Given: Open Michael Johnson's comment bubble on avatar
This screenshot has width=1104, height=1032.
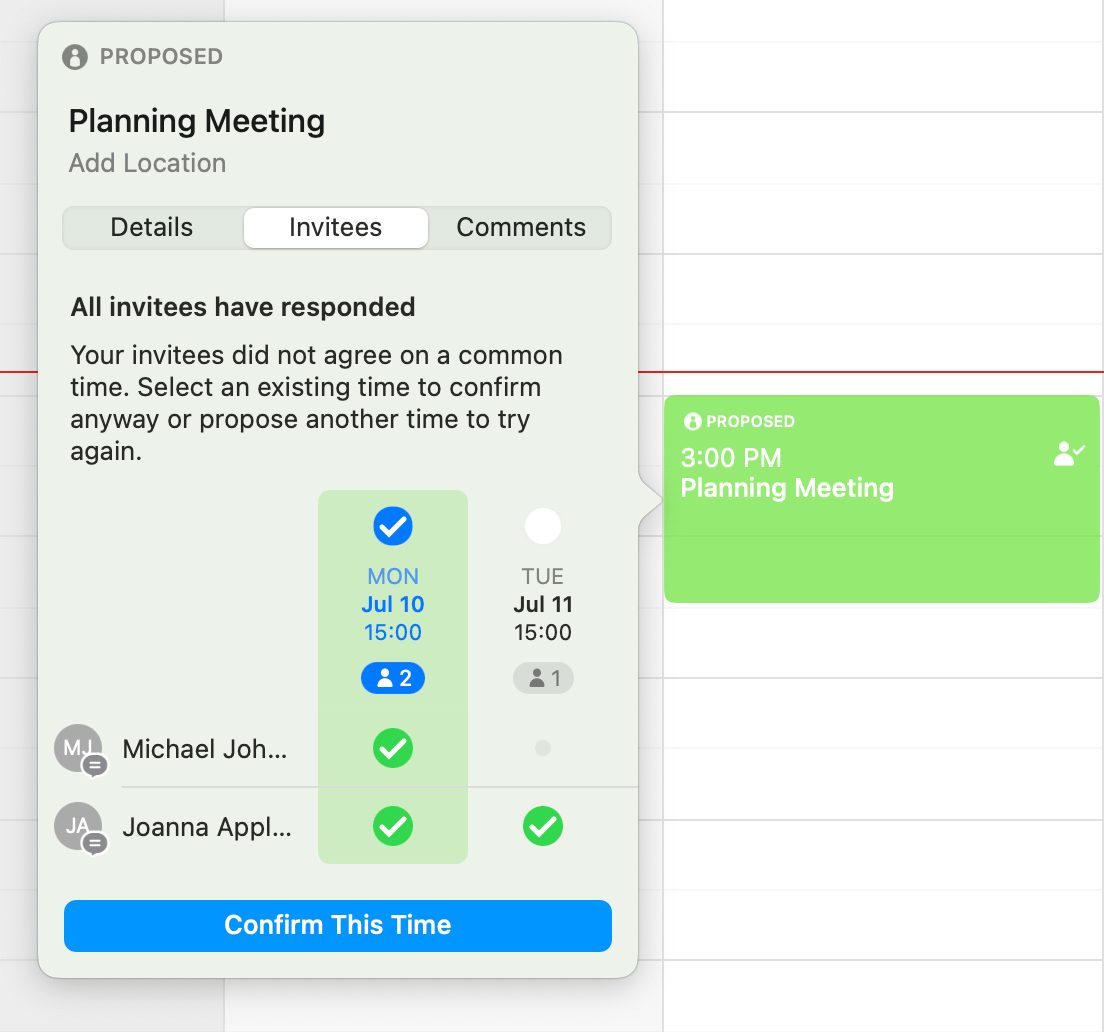Looking at the screenshot, I should [x=95, y=764].
